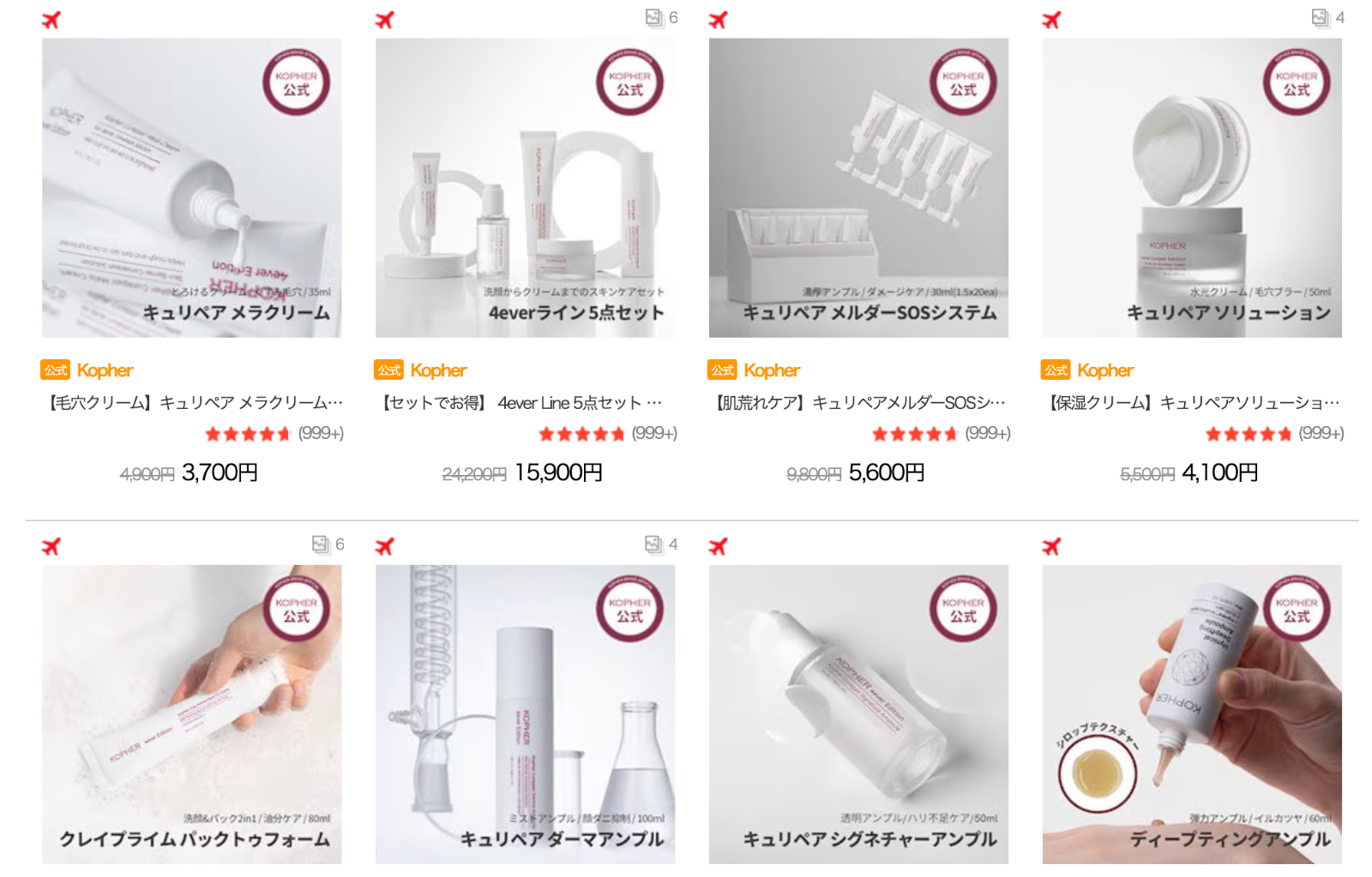Click the red airplane icon above ディープティングアンプル
This screenshot has height=877, width=1372.
click(x=1051, y=546)
